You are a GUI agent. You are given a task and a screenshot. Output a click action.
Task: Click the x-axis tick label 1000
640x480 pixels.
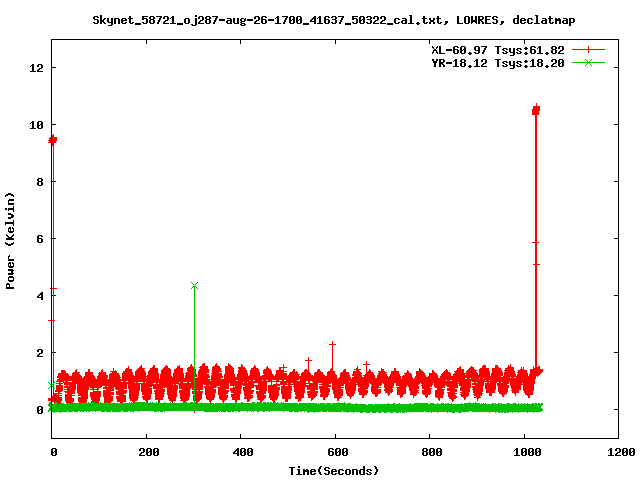point(527,452)
